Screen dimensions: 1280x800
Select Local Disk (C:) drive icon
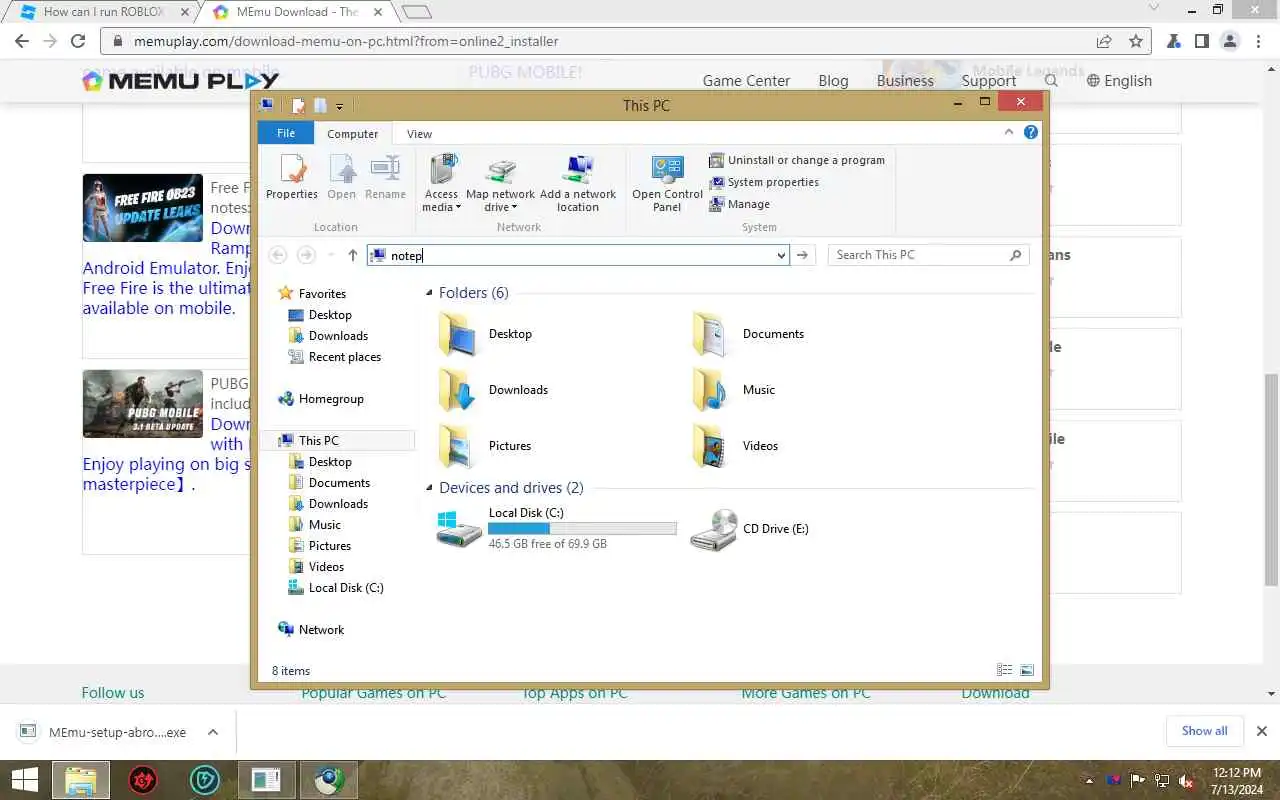[x=459, y=528]
